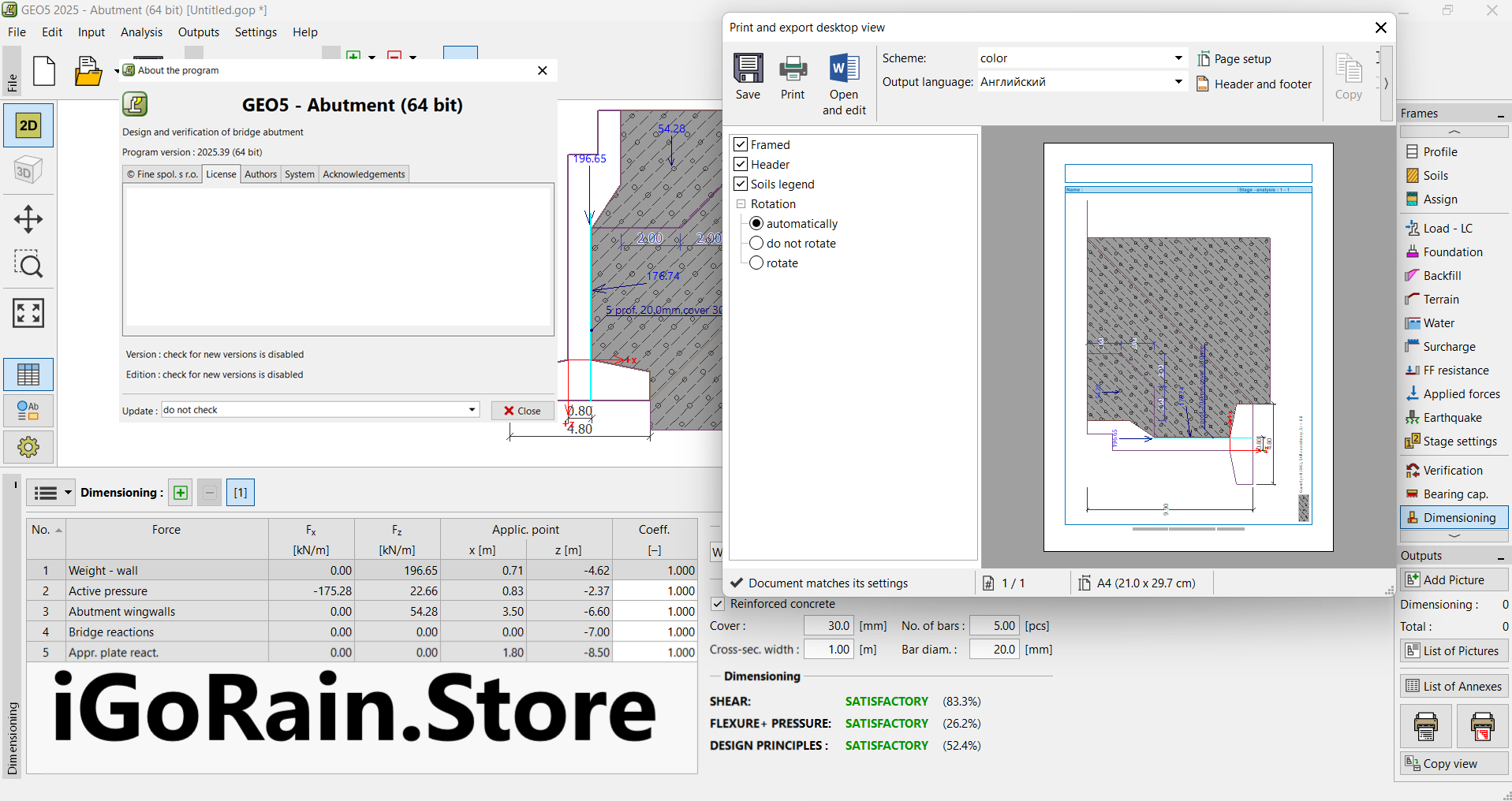Click the Add Picture button
The height and width of the screenshot is (801, 1512).
[1454, 579]
